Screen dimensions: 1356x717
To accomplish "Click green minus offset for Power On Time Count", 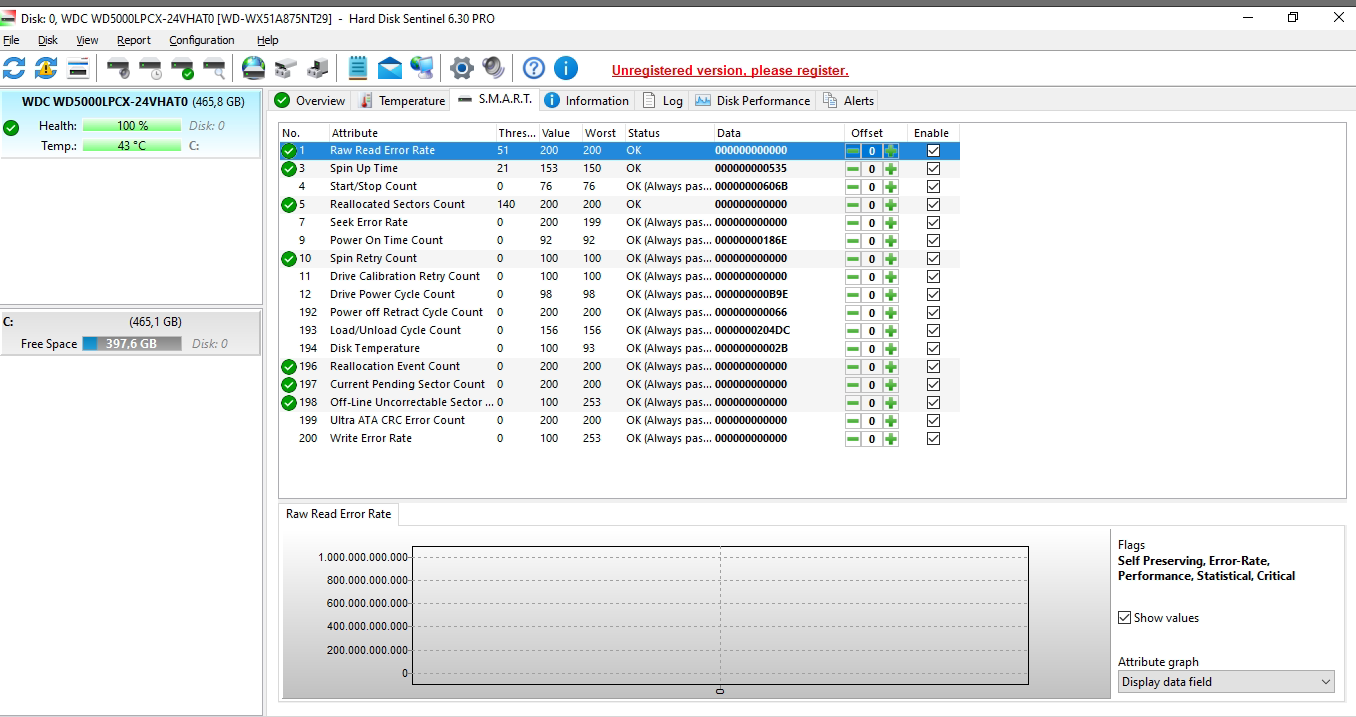I will (853, 241).
